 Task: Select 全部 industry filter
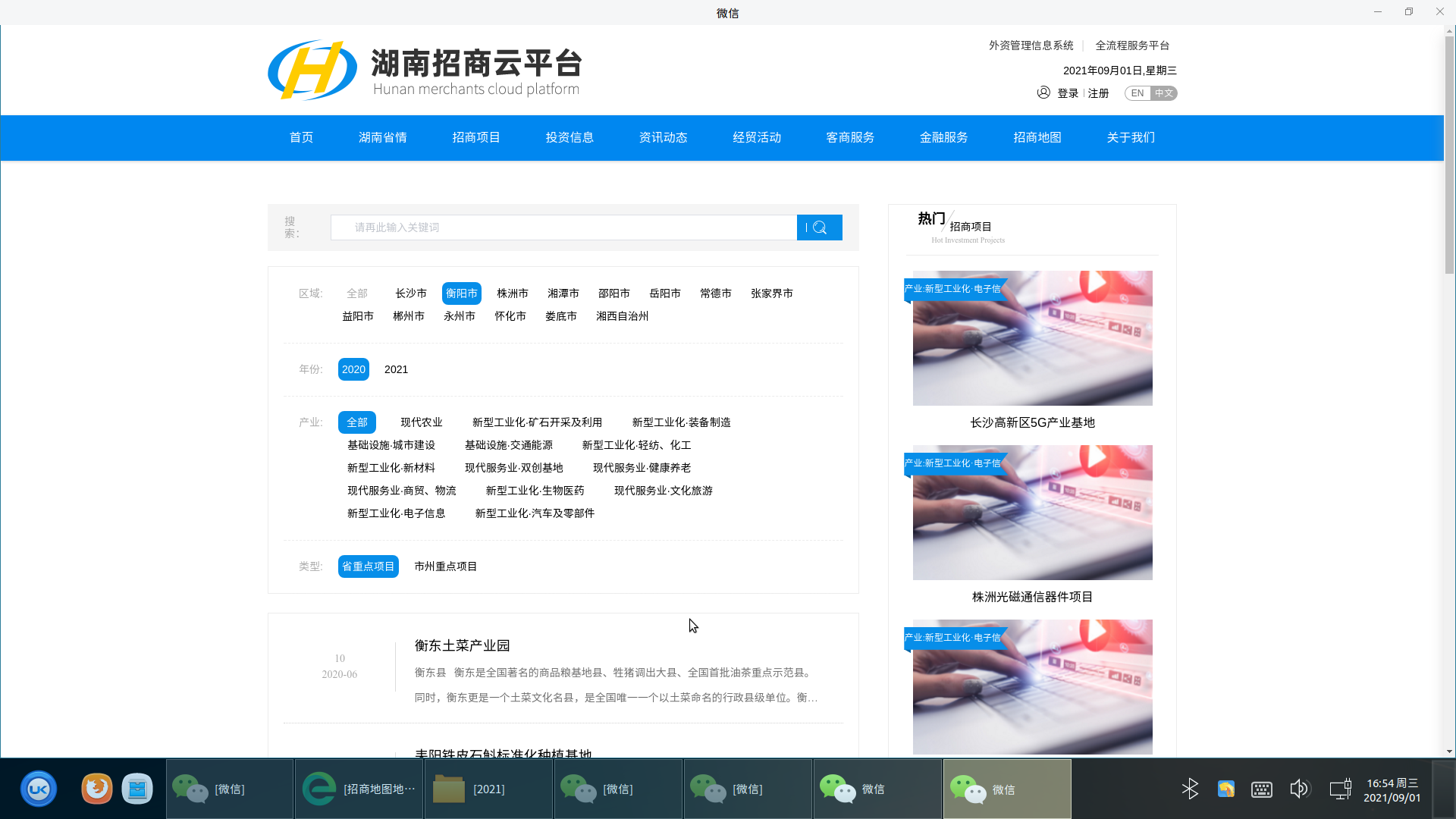click(357, 422)
